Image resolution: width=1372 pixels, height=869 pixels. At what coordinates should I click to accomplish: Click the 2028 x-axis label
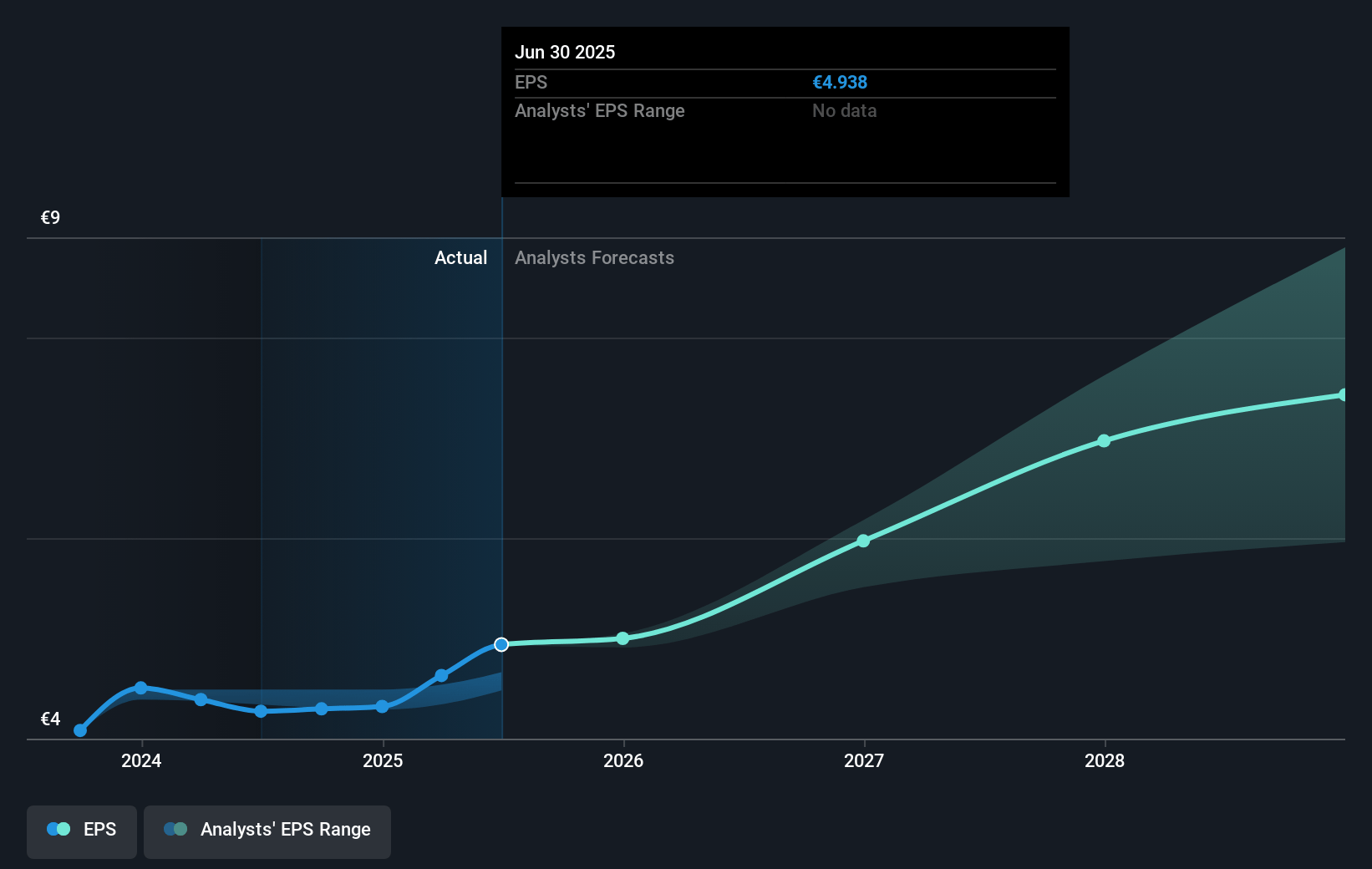pyautogui.click(x=1104, y=760)
